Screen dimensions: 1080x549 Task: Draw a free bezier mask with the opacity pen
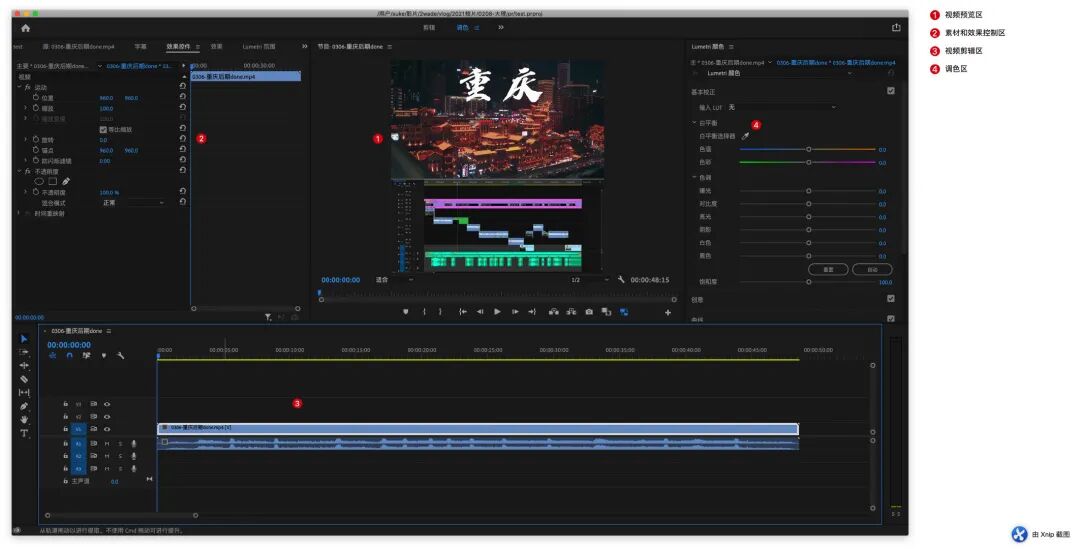(x=66, y=181)
